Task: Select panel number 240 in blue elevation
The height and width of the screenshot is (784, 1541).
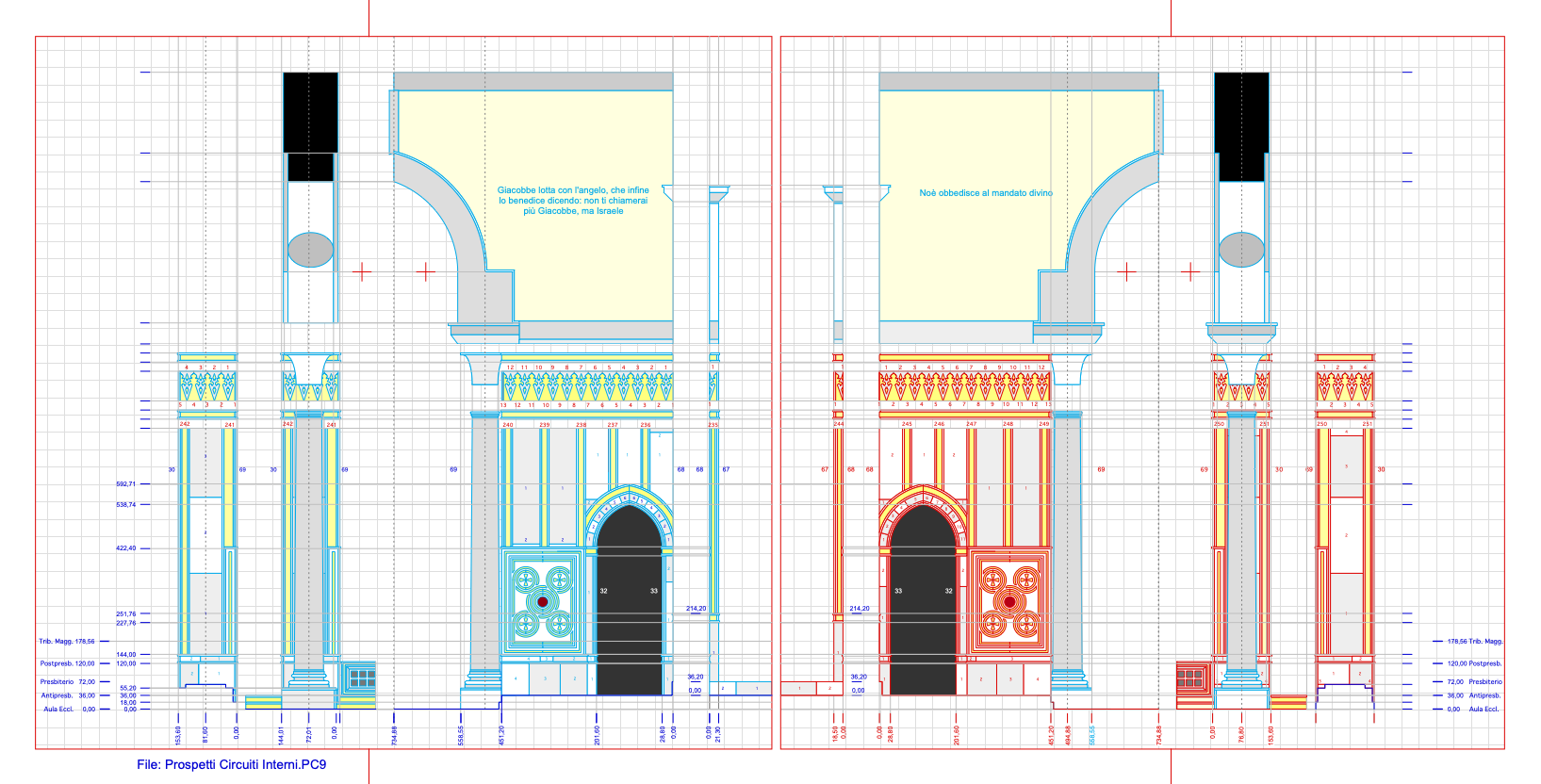Action: pyautogui.click(x=508, y=425)
